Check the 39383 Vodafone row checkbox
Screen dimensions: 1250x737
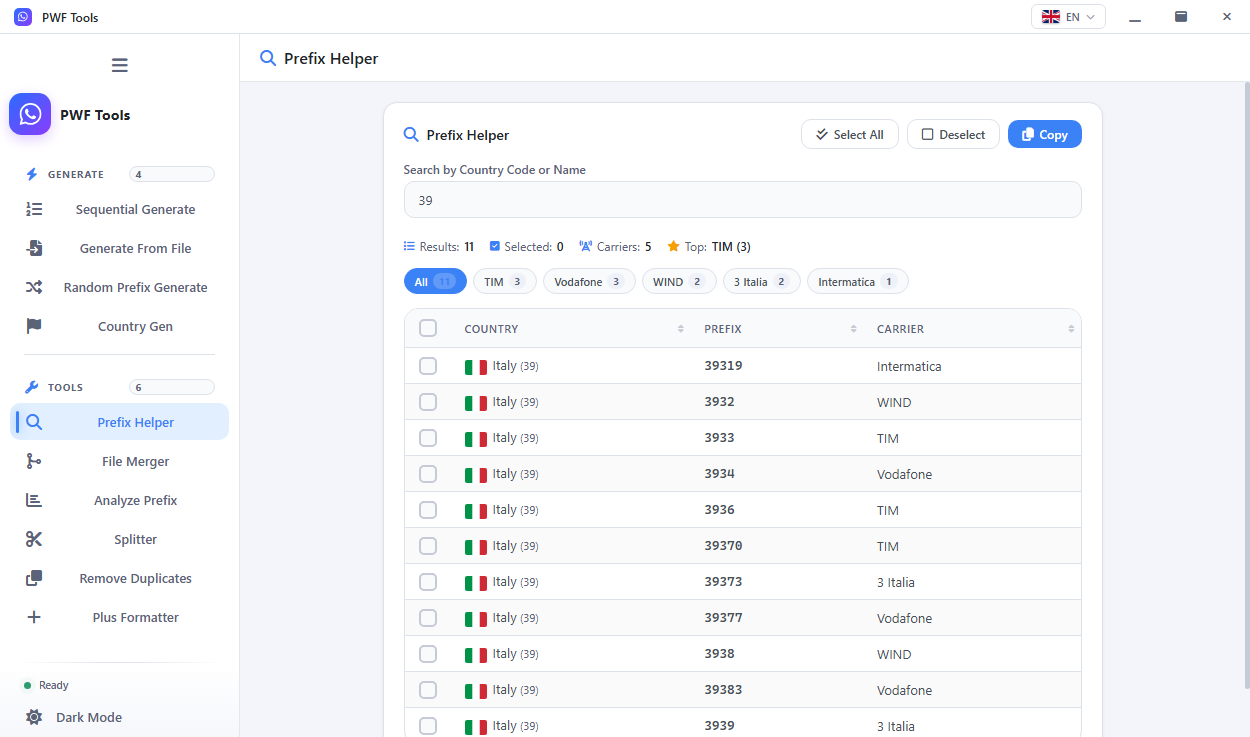pyautogui.click(x=428, y=690)
